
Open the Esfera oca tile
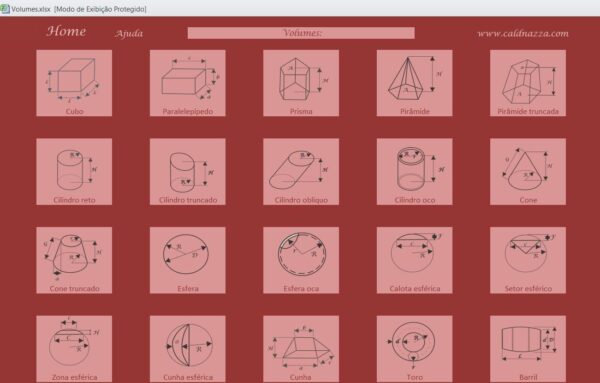301,260
